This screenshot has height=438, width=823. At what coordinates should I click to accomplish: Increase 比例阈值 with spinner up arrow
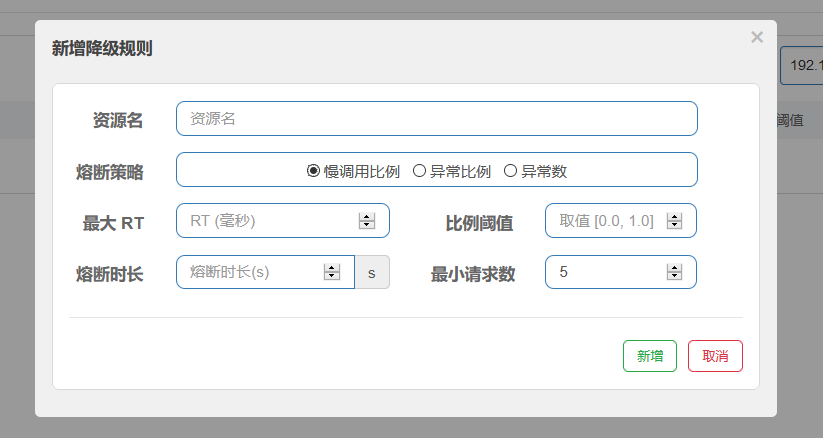(x=675, y=217)
